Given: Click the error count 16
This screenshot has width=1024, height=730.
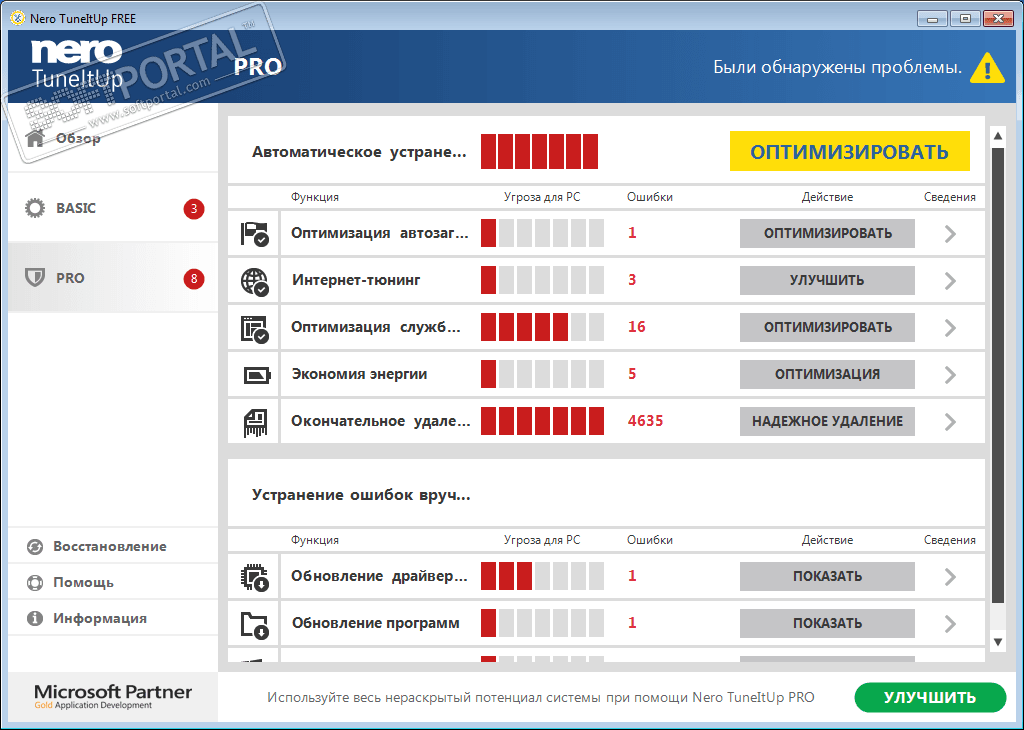Looking at the screenshot, I should [x=637, y=327].
